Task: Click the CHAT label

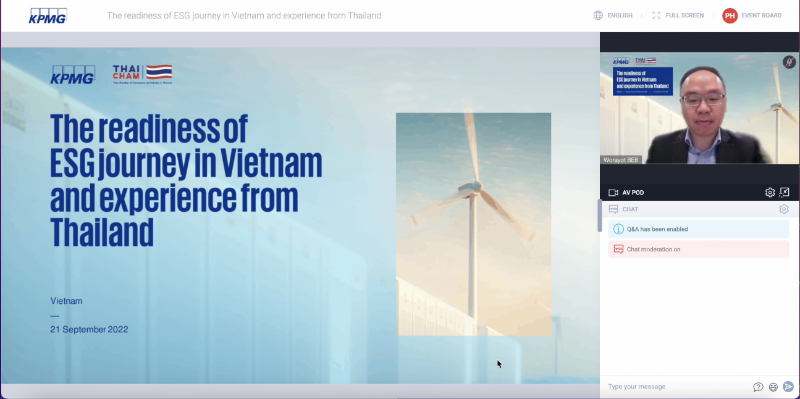Action: click(x=630, y=209)
